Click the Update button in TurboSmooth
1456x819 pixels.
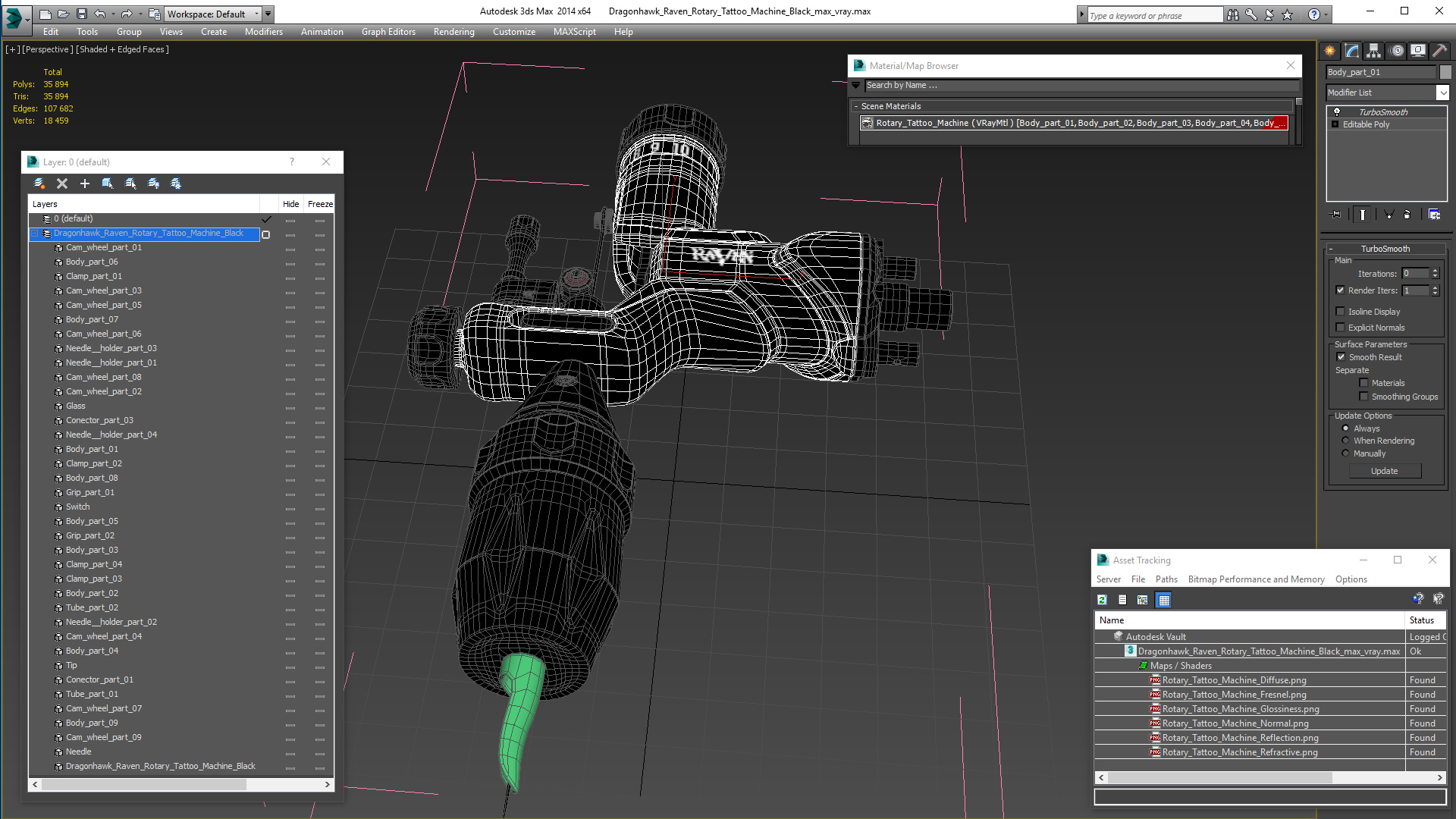[1384, 471]
